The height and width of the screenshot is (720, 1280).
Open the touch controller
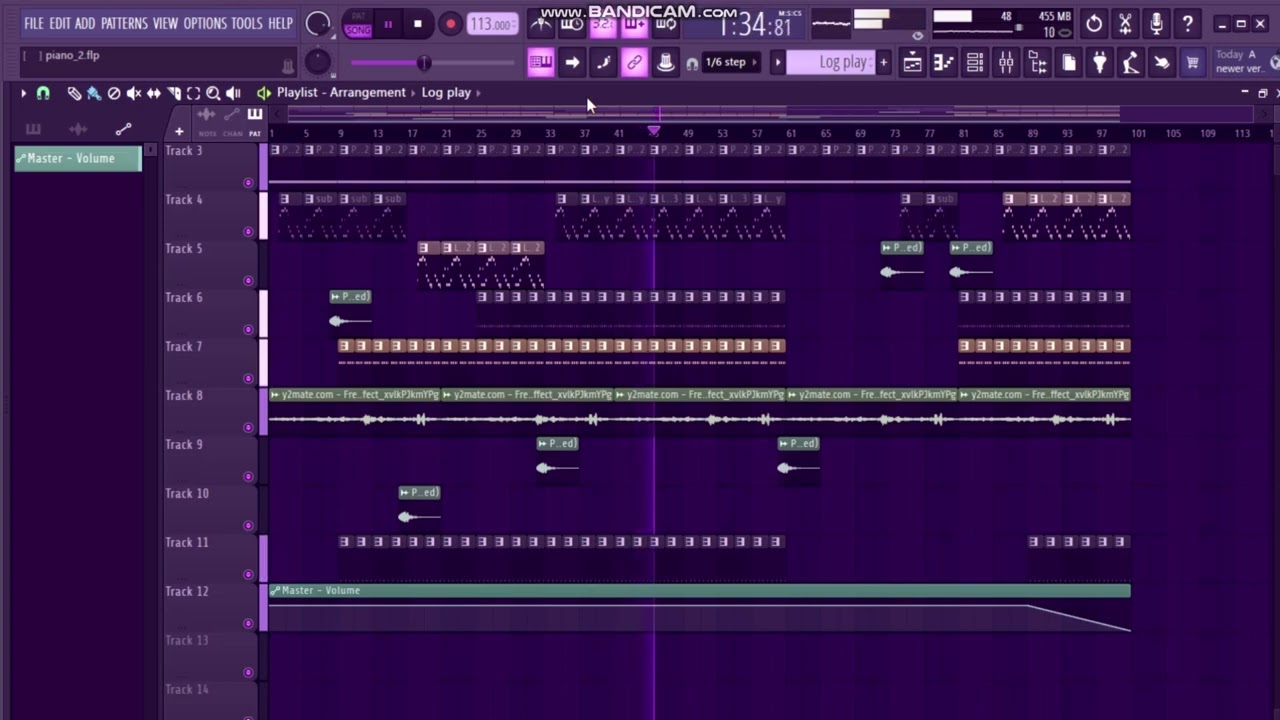pos(1161,63)
